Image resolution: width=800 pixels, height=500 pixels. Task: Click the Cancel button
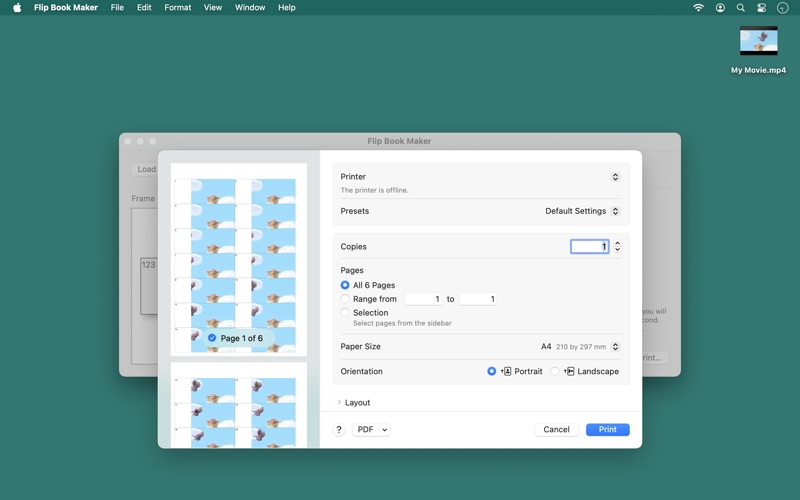point(556,430)
